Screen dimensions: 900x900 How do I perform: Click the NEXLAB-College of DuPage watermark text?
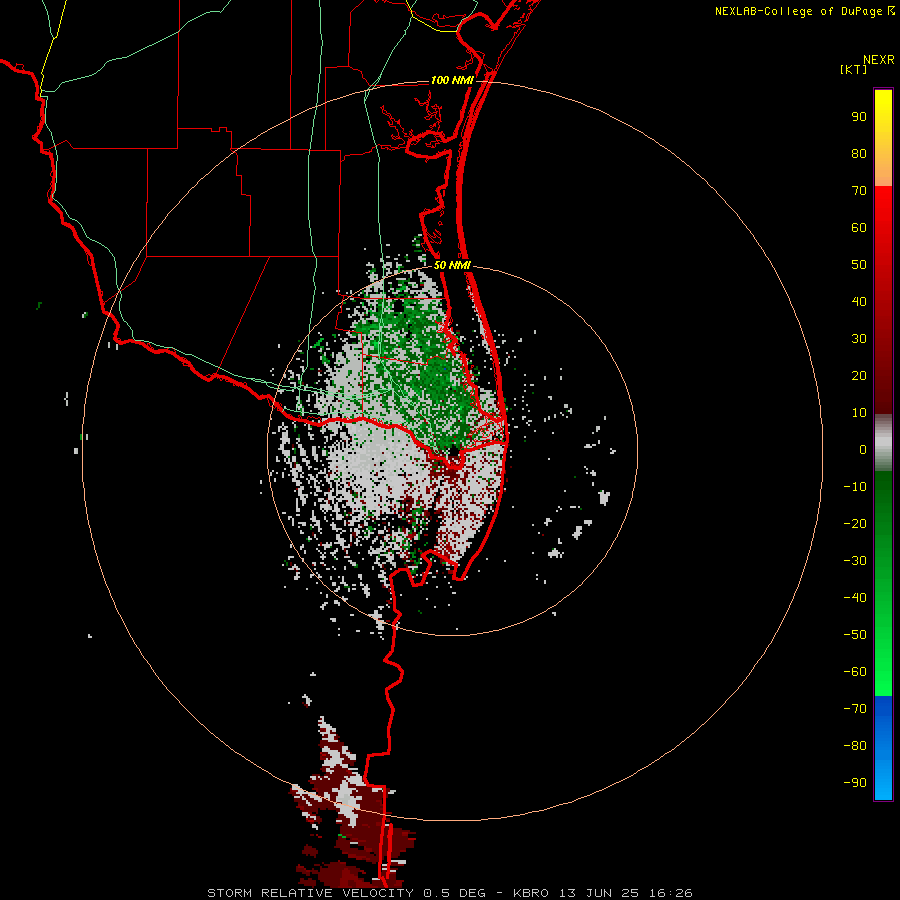click(804, 11)
